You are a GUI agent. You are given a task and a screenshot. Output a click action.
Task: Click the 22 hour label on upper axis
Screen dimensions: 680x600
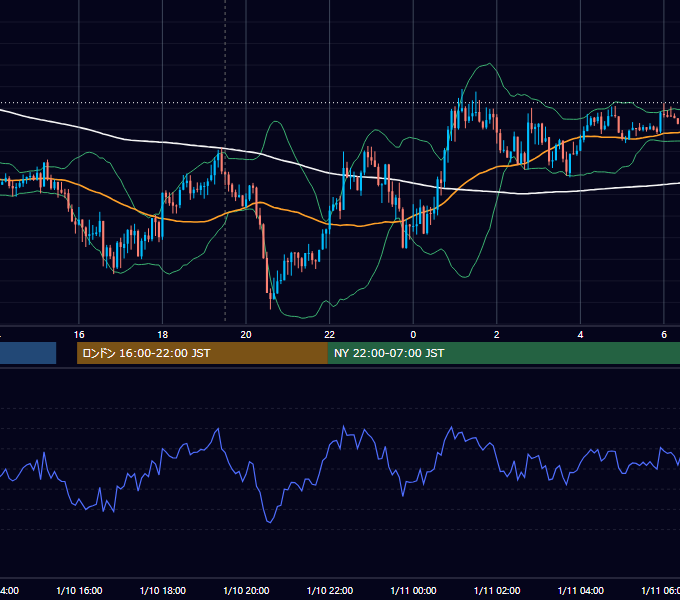coord(330,335)
